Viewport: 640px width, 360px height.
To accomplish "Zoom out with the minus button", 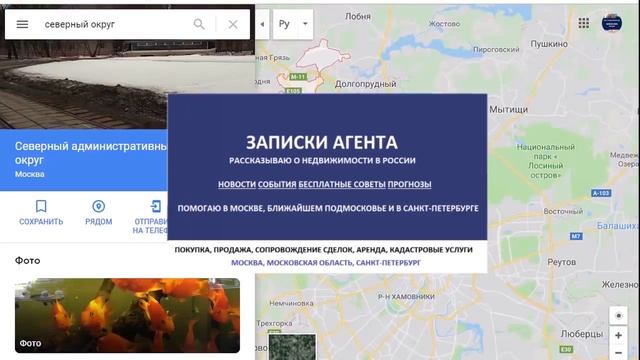I will [x=618, y=352].
